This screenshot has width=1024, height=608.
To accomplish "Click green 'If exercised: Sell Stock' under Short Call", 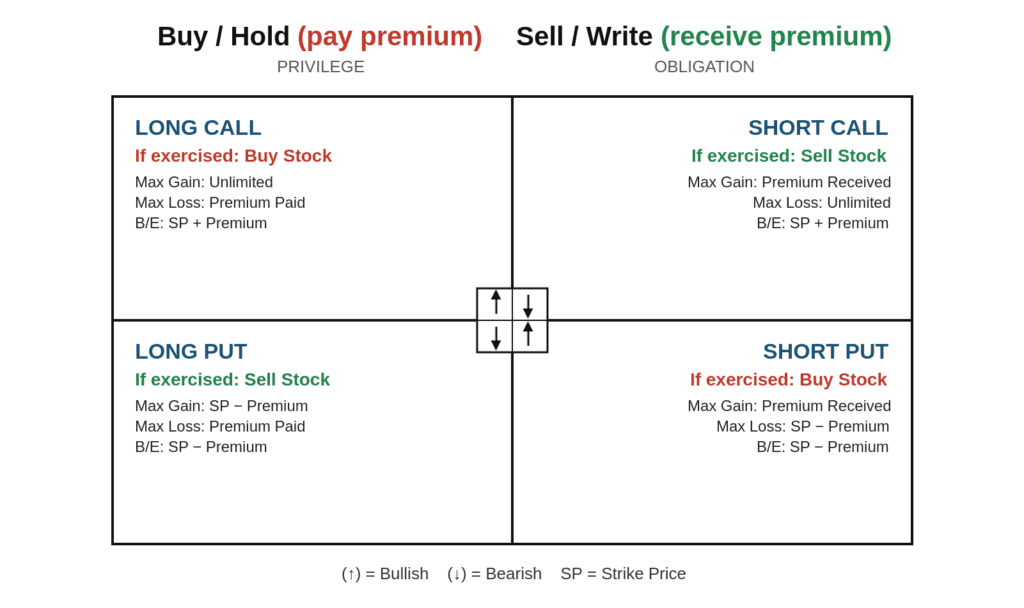I will (788, 155).
